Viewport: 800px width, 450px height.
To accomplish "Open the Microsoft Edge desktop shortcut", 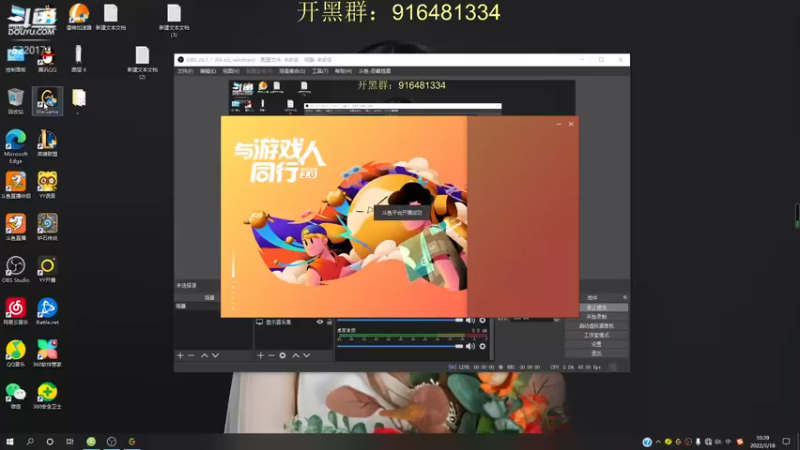I will coord(16,146).
